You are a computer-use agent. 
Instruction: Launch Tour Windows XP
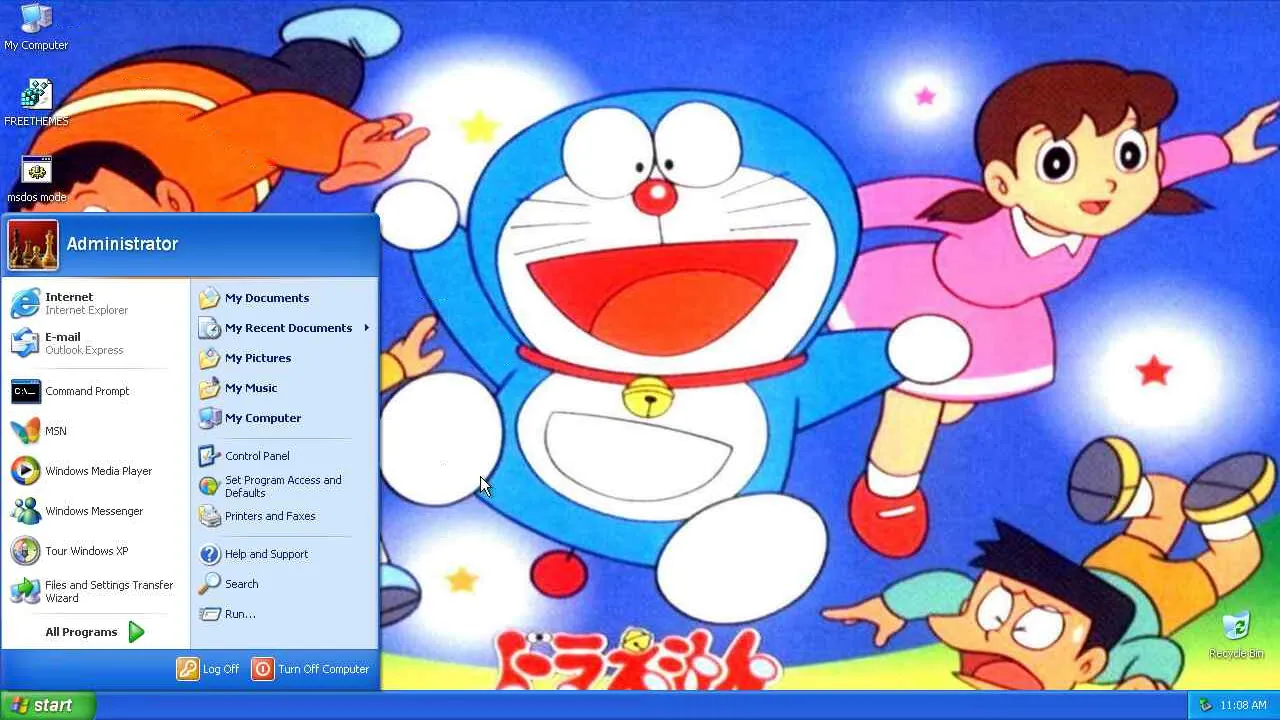pyautogui.click(x=96, y=551)
